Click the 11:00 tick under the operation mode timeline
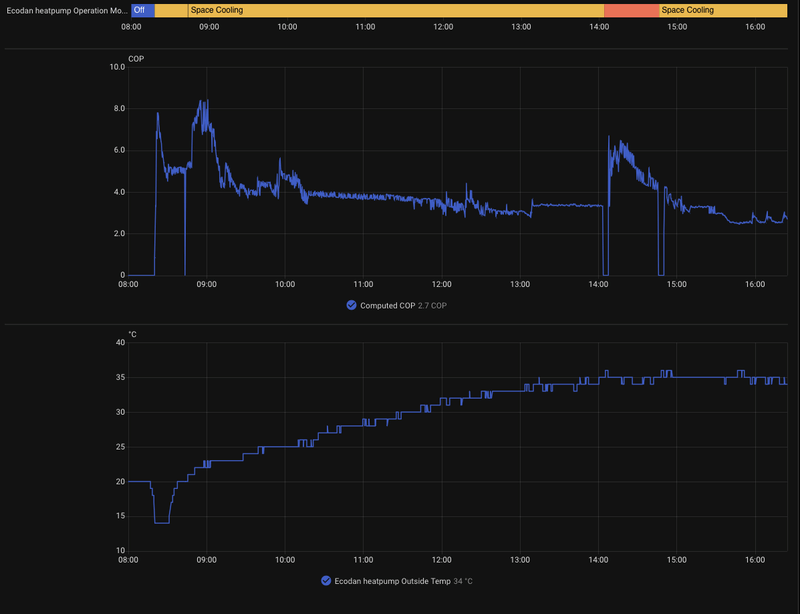 [365, 27]
